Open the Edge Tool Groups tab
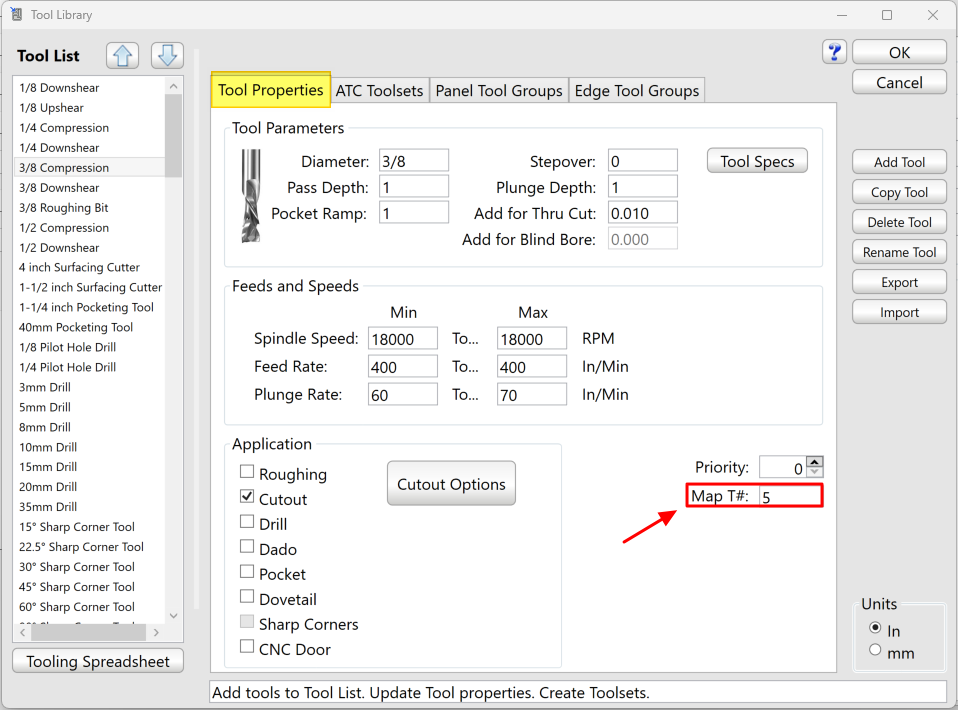Screen dimensions: 958x710 click(636, 91)
